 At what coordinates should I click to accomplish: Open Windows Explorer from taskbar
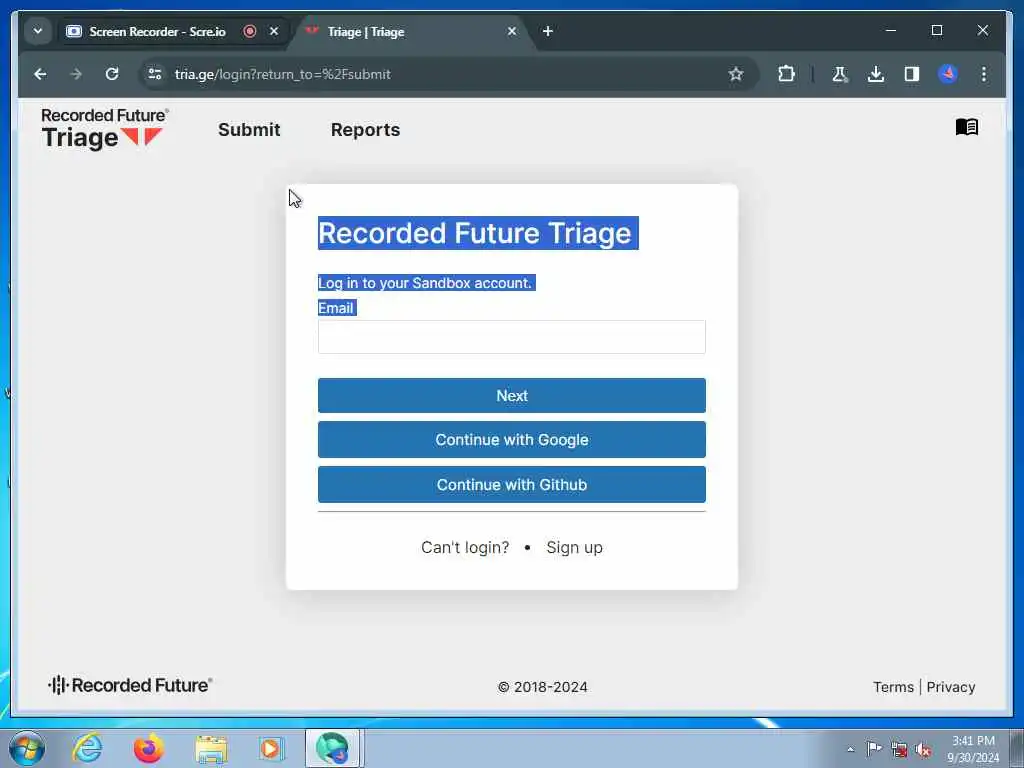point(210,749)
